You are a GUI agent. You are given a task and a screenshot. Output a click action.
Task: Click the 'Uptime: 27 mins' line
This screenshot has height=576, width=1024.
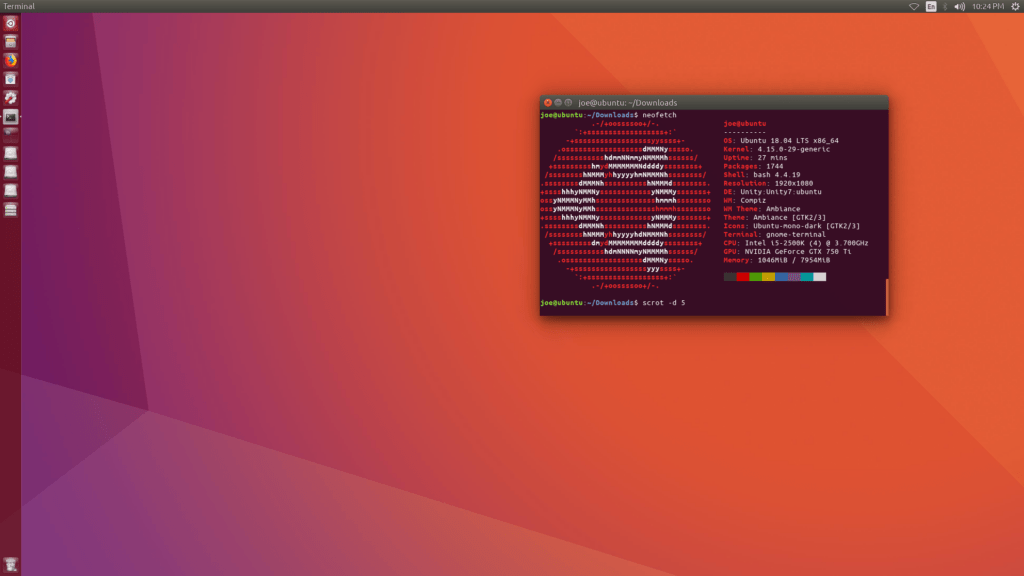pos(756,157)
